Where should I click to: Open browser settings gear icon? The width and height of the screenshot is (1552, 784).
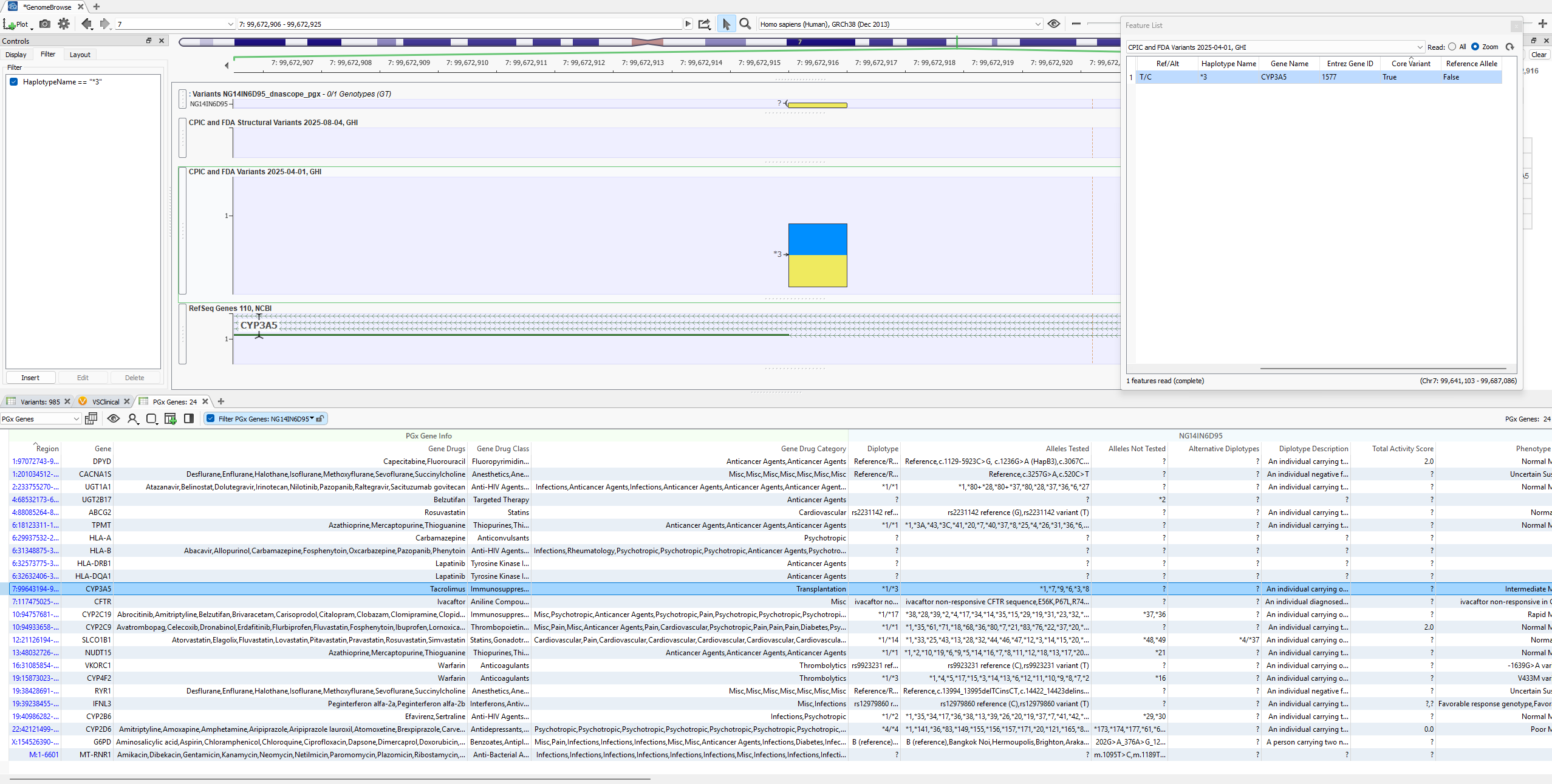point(64,24)
